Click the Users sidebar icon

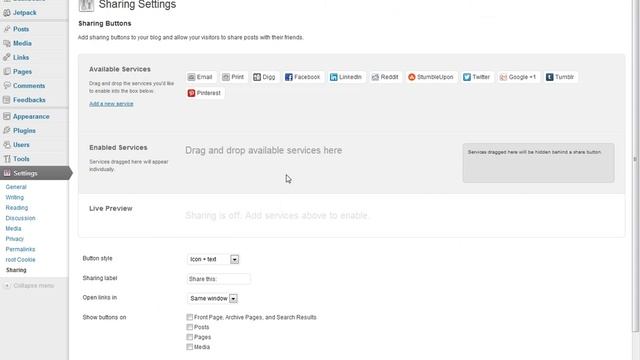click(x=7, y=145)
